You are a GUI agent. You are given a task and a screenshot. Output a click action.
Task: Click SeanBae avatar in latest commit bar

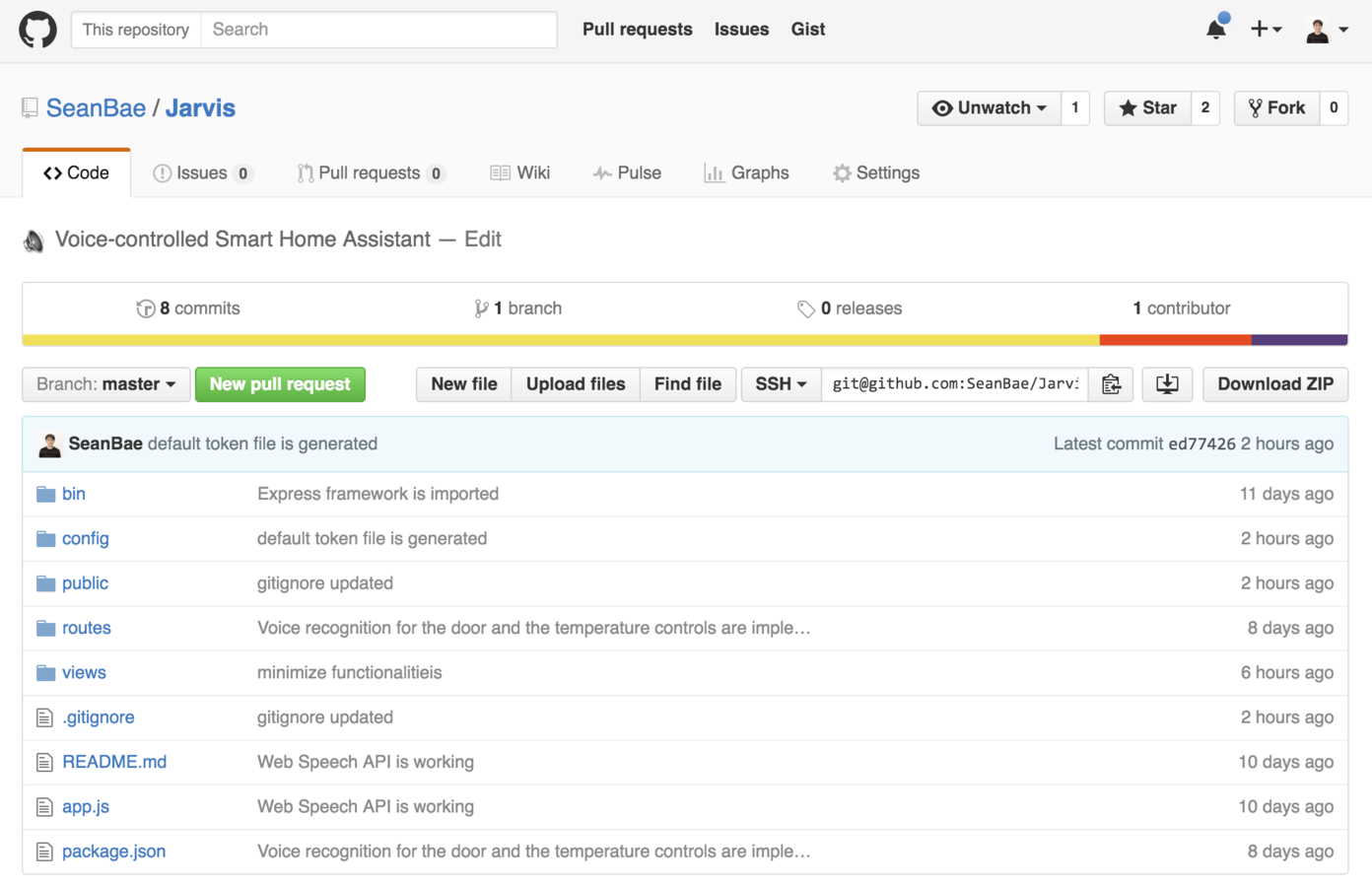[x=49, y=444]
